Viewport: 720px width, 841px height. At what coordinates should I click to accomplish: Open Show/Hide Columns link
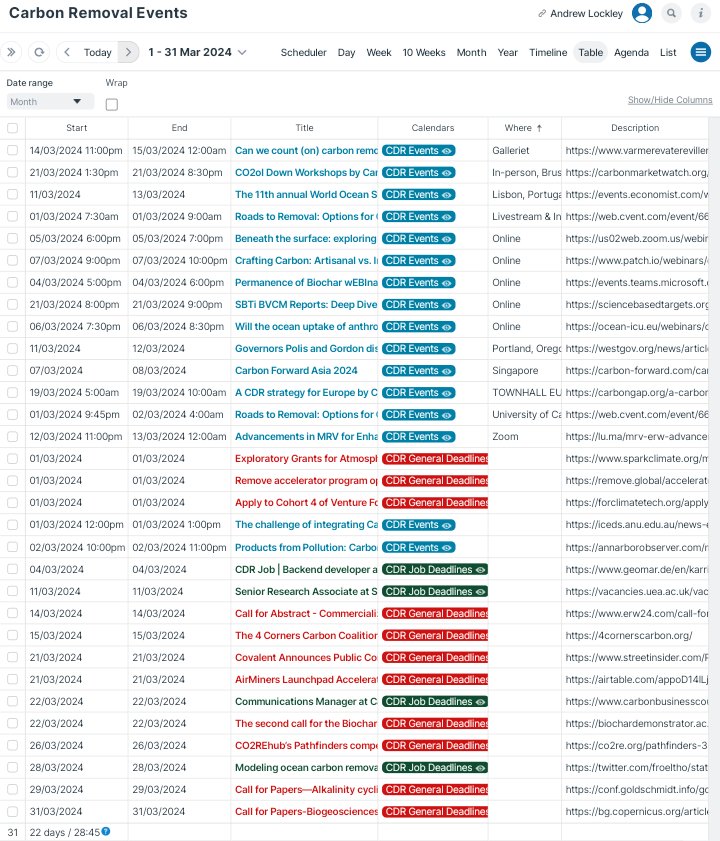(x=670, y=100)
